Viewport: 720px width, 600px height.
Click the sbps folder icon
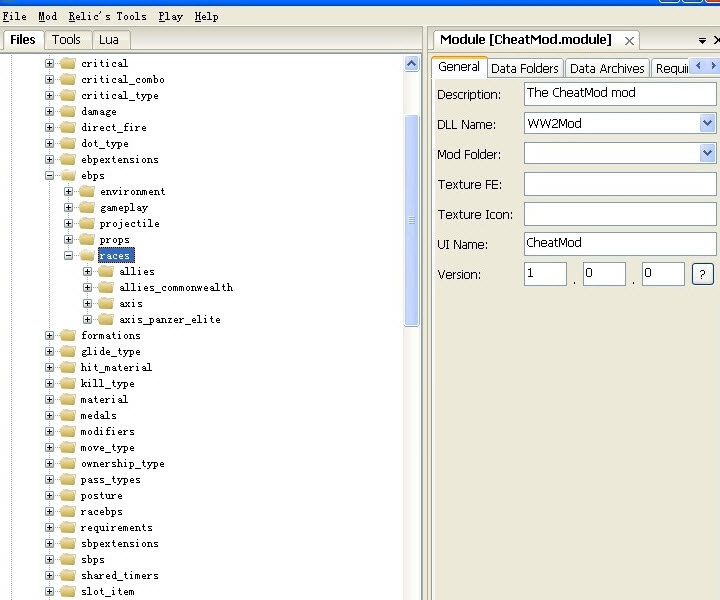click(68, 560)
